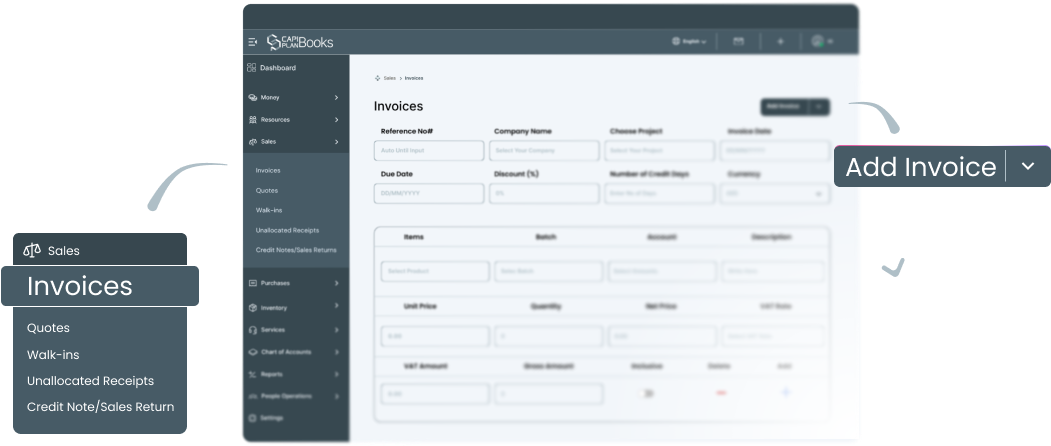Click the Sales breadcrumb link
The width and height of the screenshot is (1051, 446).
(389, 77)
